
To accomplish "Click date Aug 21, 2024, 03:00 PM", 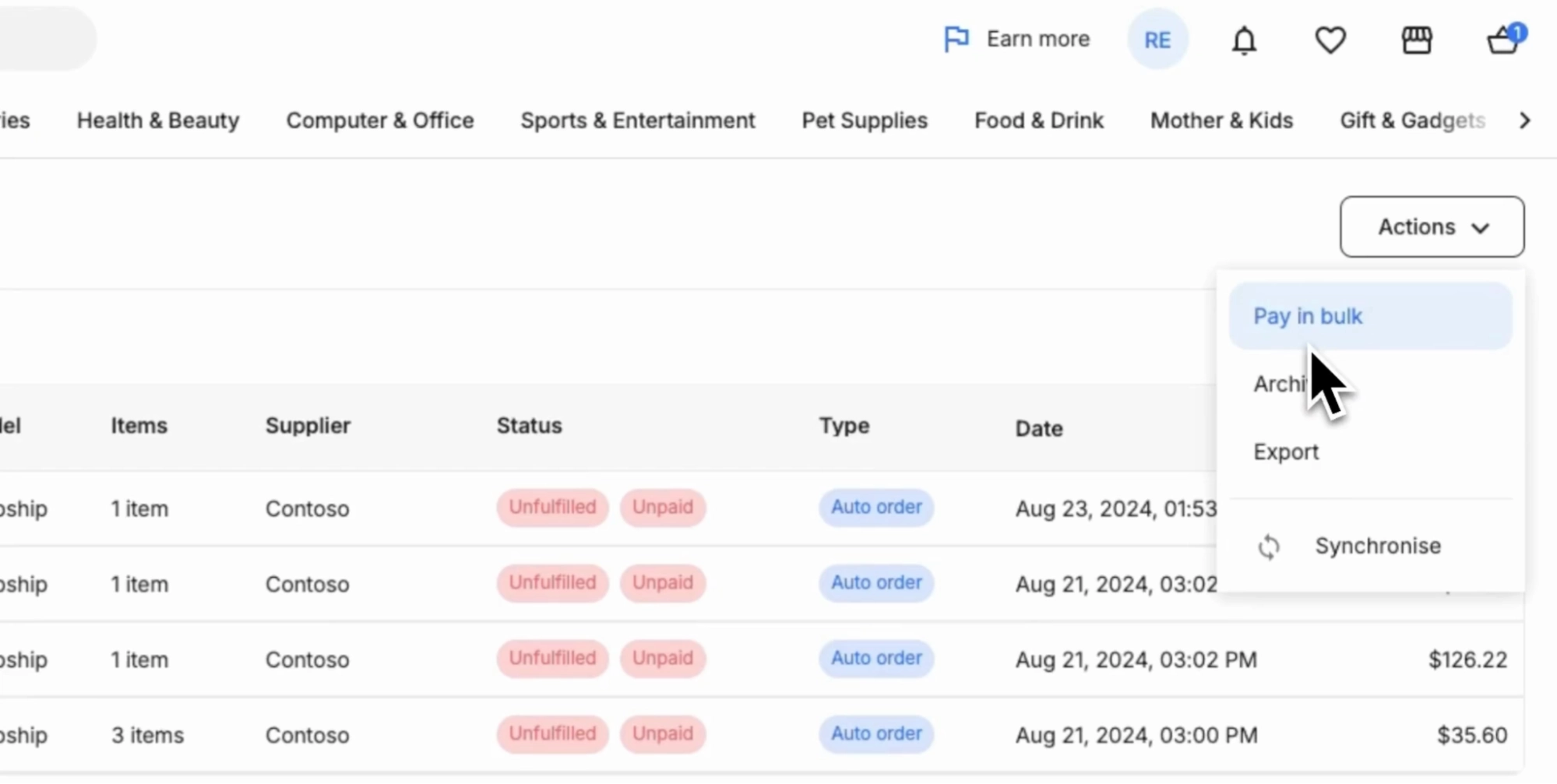I will [1136, 735].
